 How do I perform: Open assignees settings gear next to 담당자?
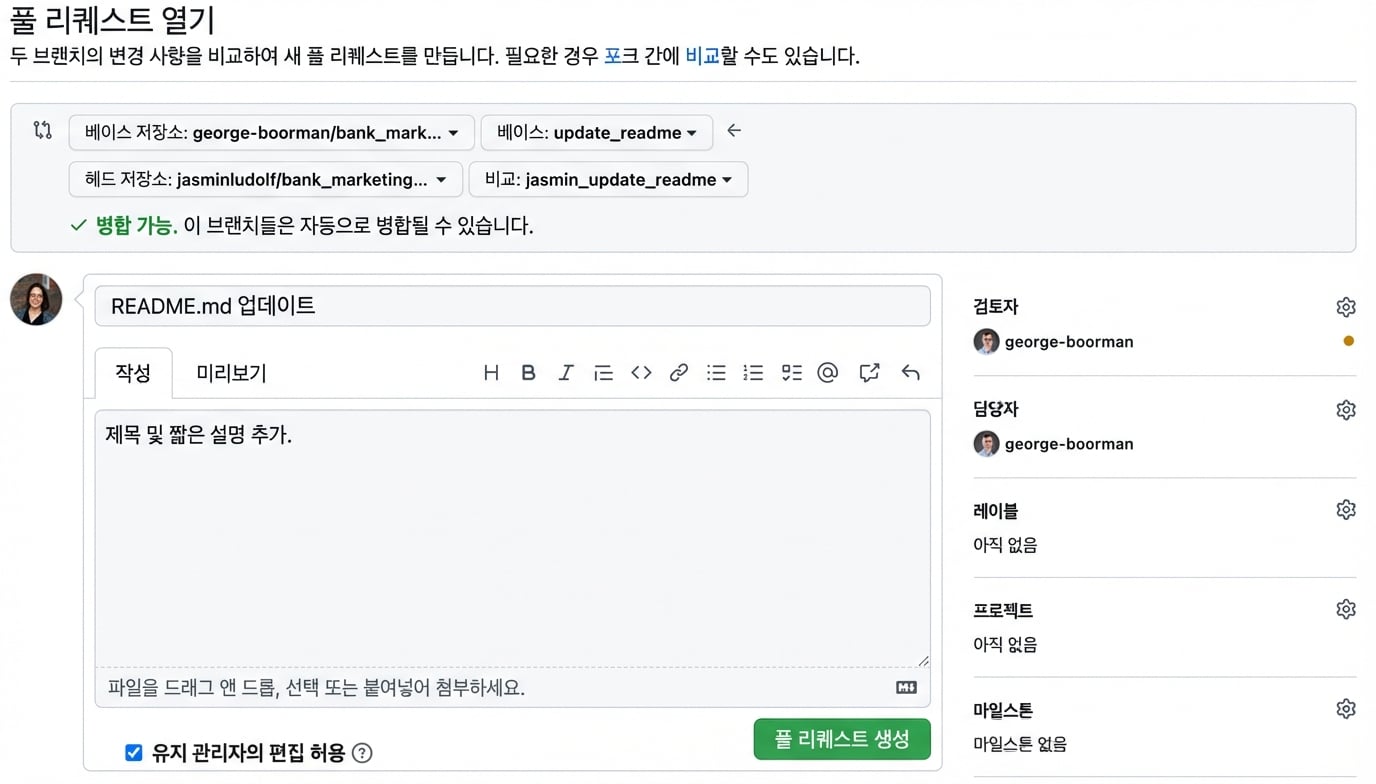pyautogui.click(x=1346, y=410)
